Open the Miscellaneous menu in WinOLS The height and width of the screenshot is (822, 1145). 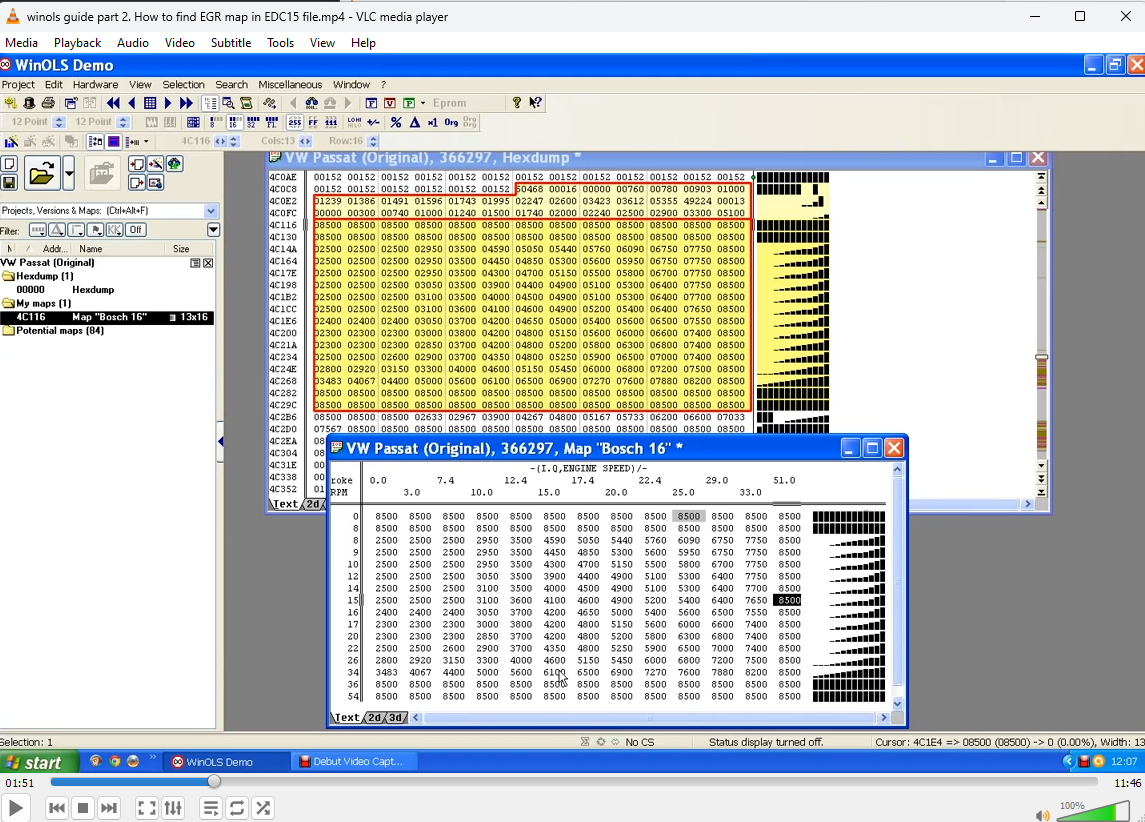coord(290,85)
